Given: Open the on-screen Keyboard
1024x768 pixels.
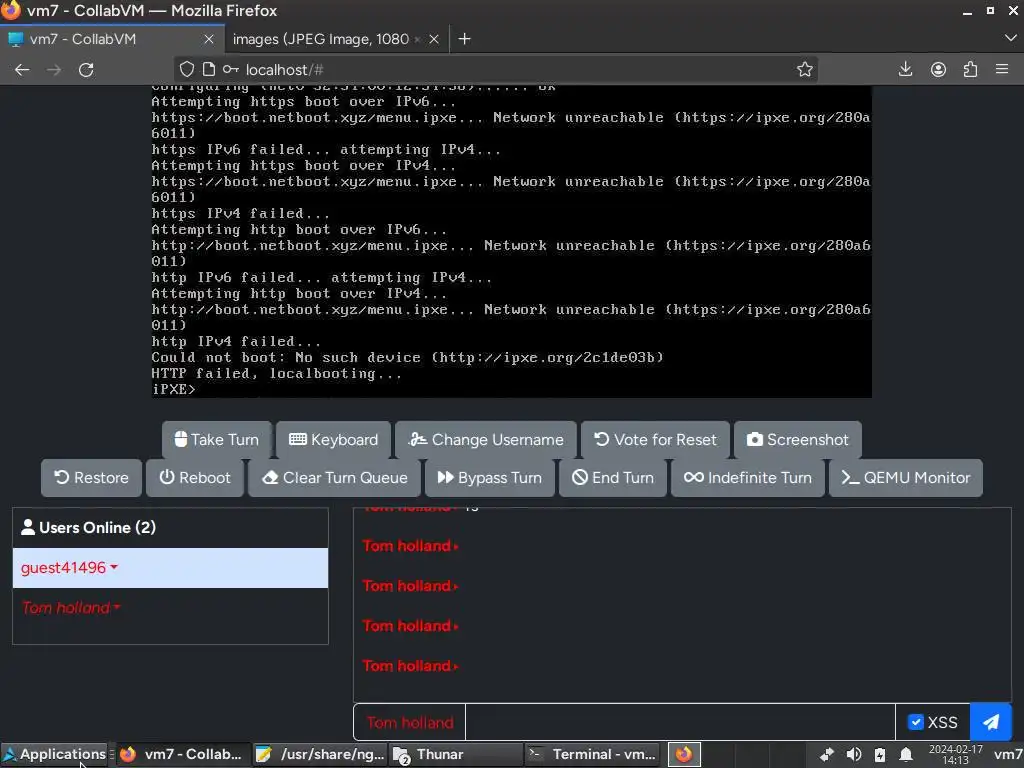Looking at the screenshot, I should 334,440.
